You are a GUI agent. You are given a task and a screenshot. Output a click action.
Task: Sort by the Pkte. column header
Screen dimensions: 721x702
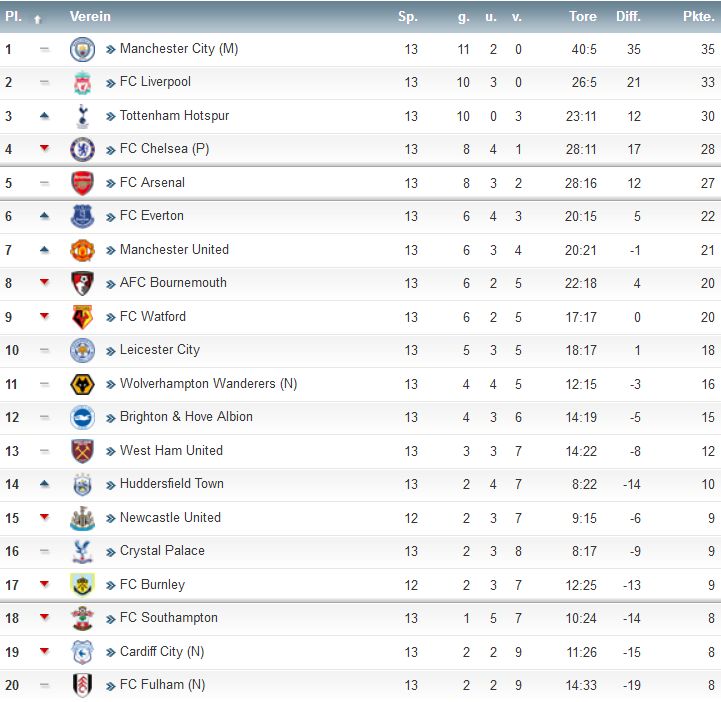[x=698, y=17]
